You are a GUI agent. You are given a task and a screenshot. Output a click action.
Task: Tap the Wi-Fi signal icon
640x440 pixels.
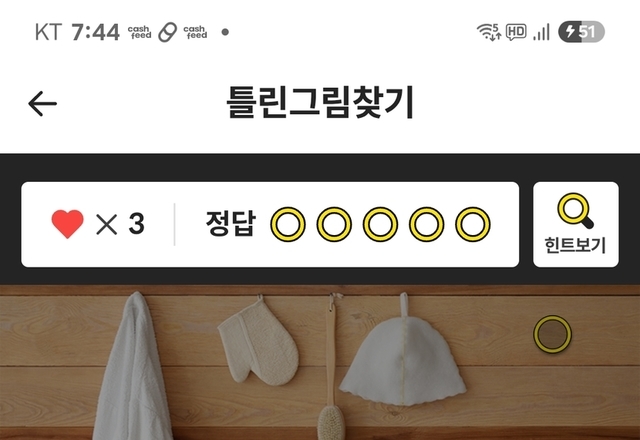tap(489, 32)
